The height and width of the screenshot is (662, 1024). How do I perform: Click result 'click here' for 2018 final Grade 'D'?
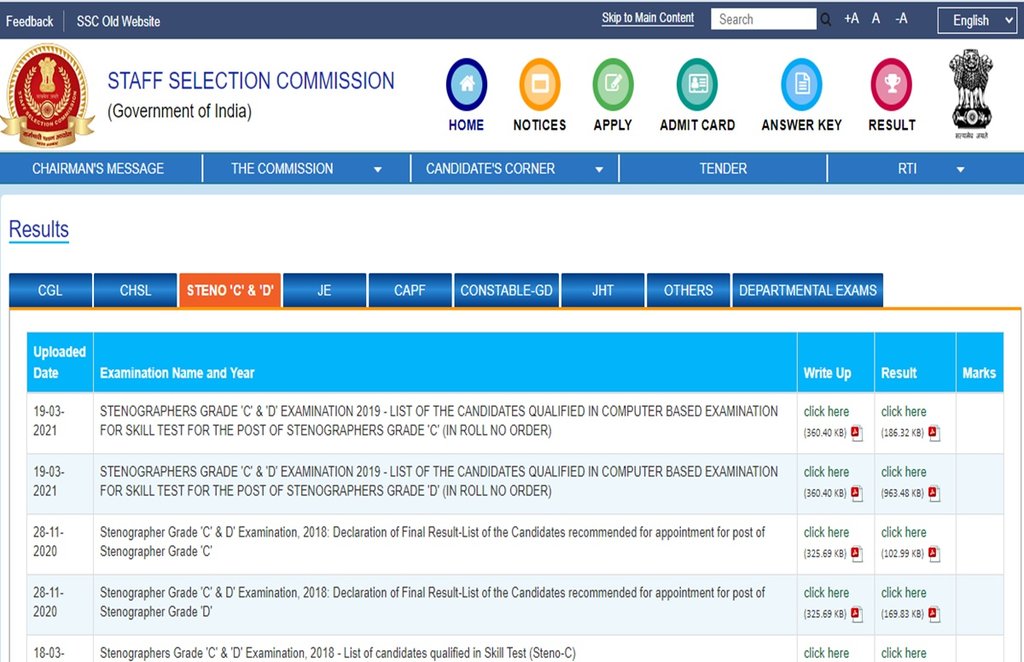click(x=904, y=592)
